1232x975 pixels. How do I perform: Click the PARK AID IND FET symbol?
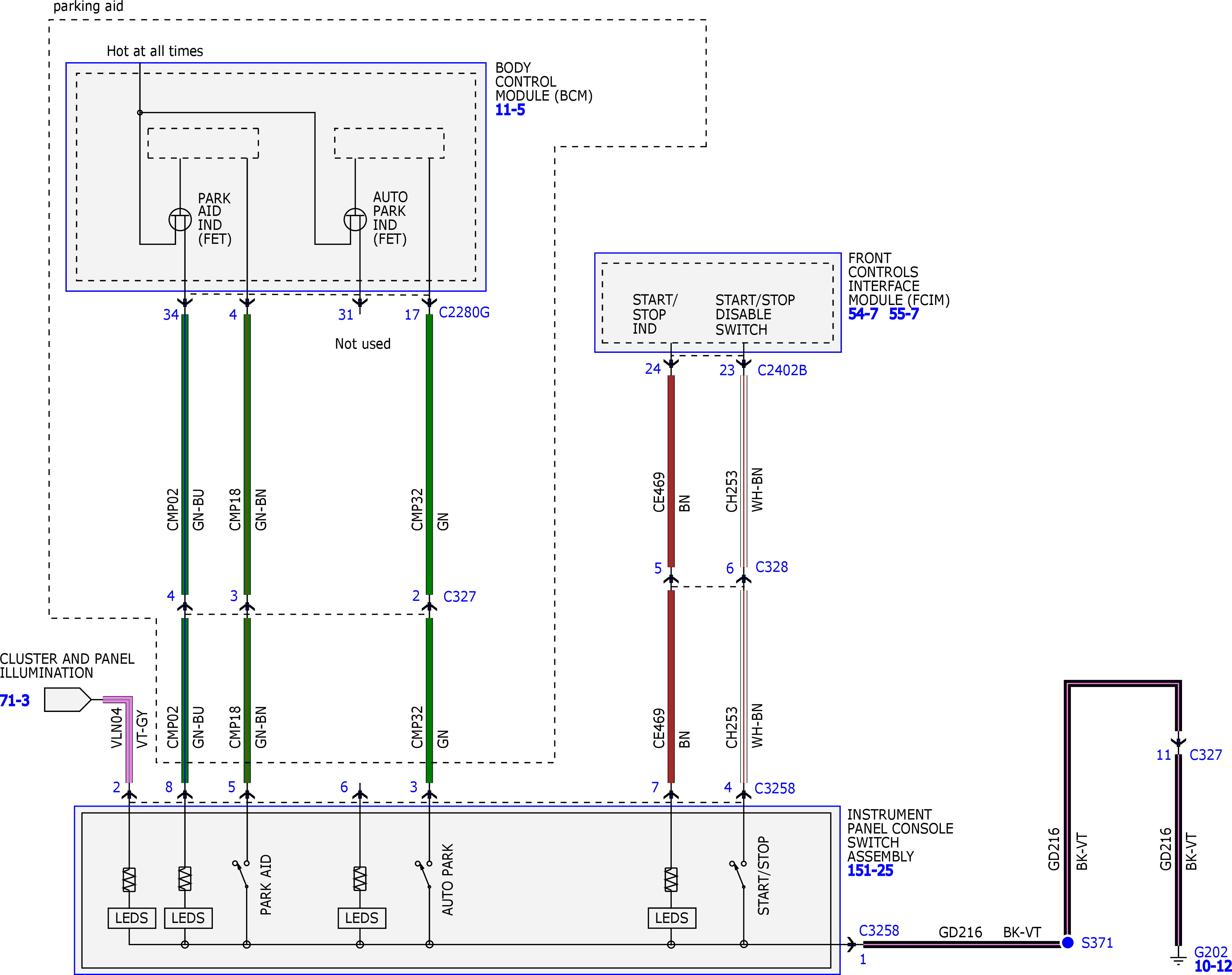click(x=180, y=219)
